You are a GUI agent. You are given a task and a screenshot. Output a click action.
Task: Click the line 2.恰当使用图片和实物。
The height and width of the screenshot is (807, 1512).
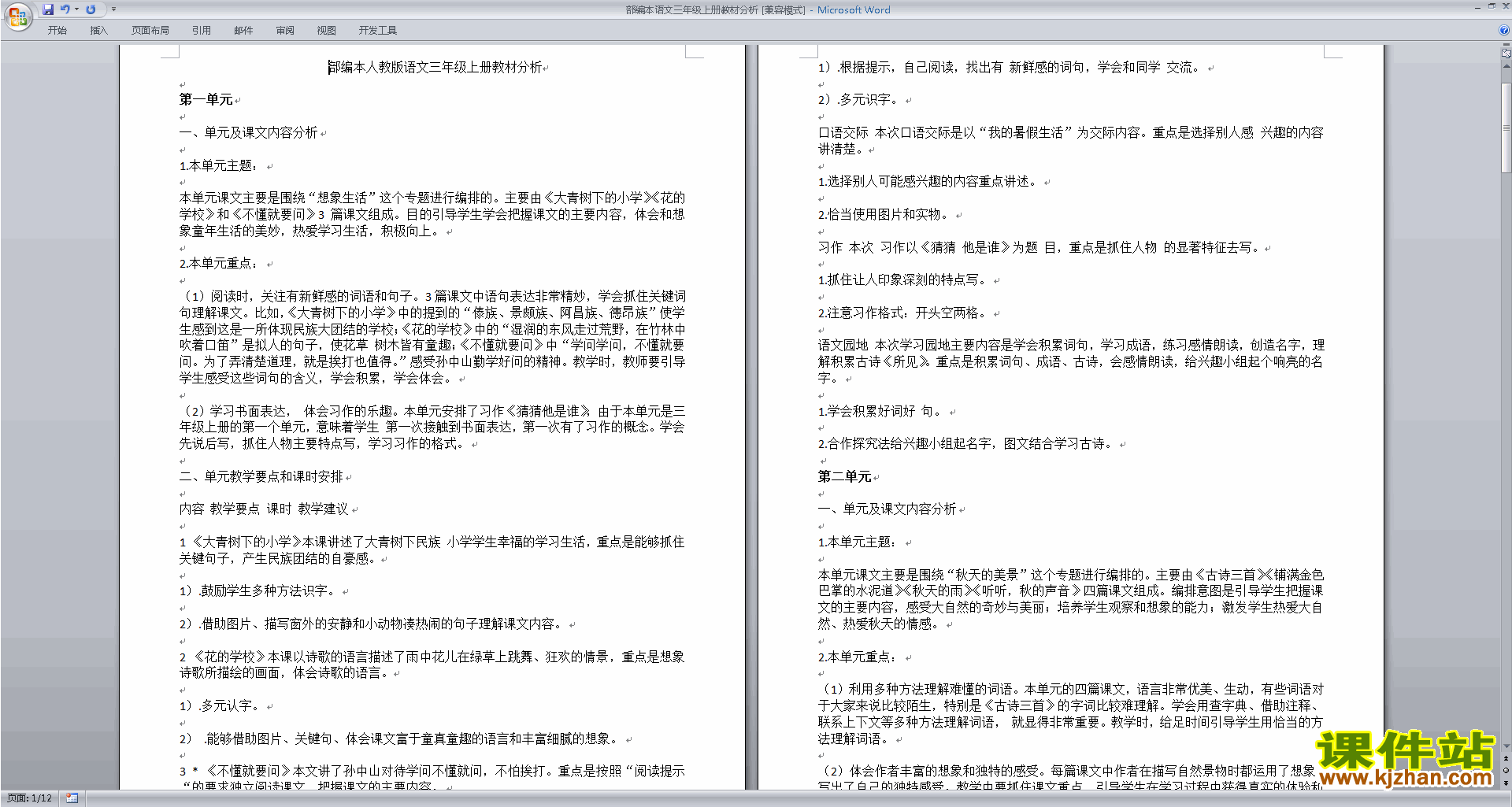[x=886, y=215]
